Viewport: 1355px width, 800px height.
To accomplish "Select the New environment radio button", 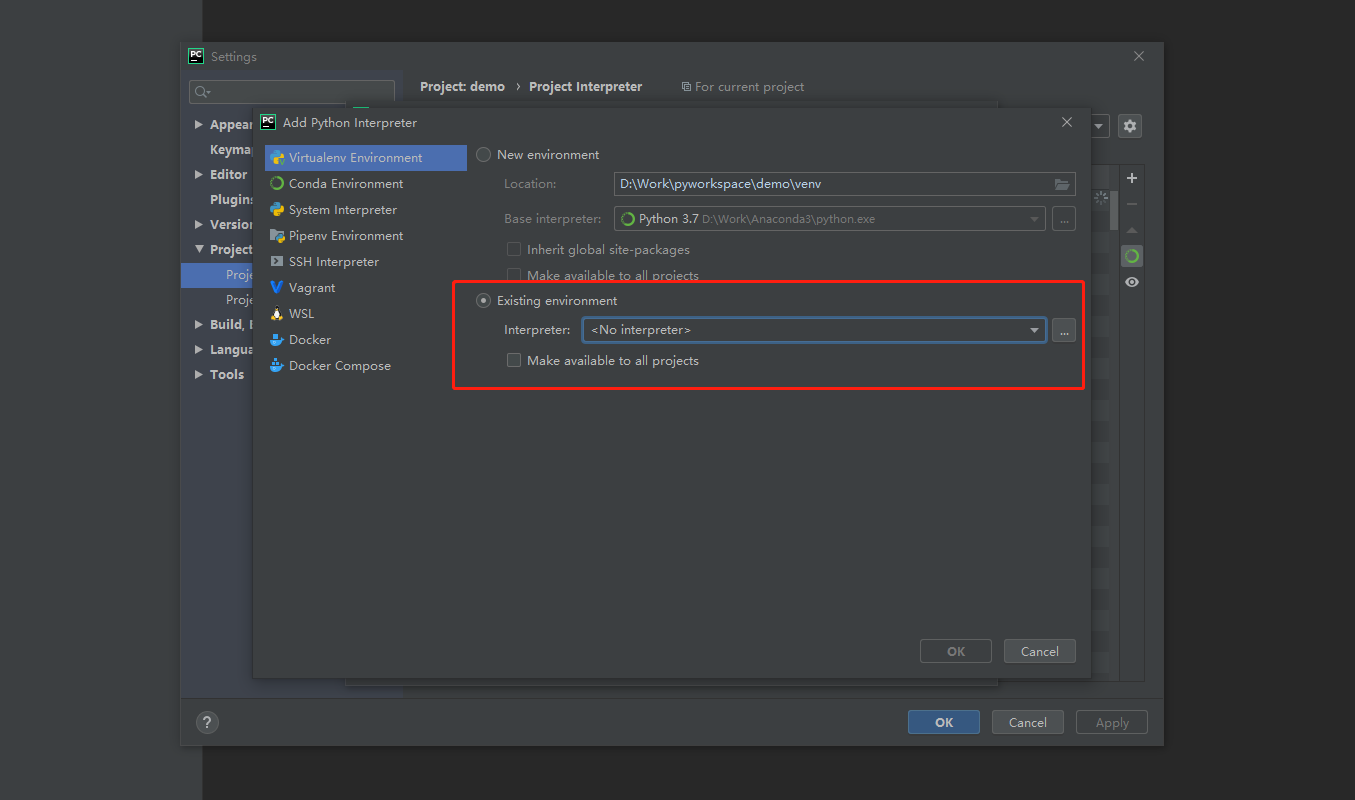I will 484,155.
